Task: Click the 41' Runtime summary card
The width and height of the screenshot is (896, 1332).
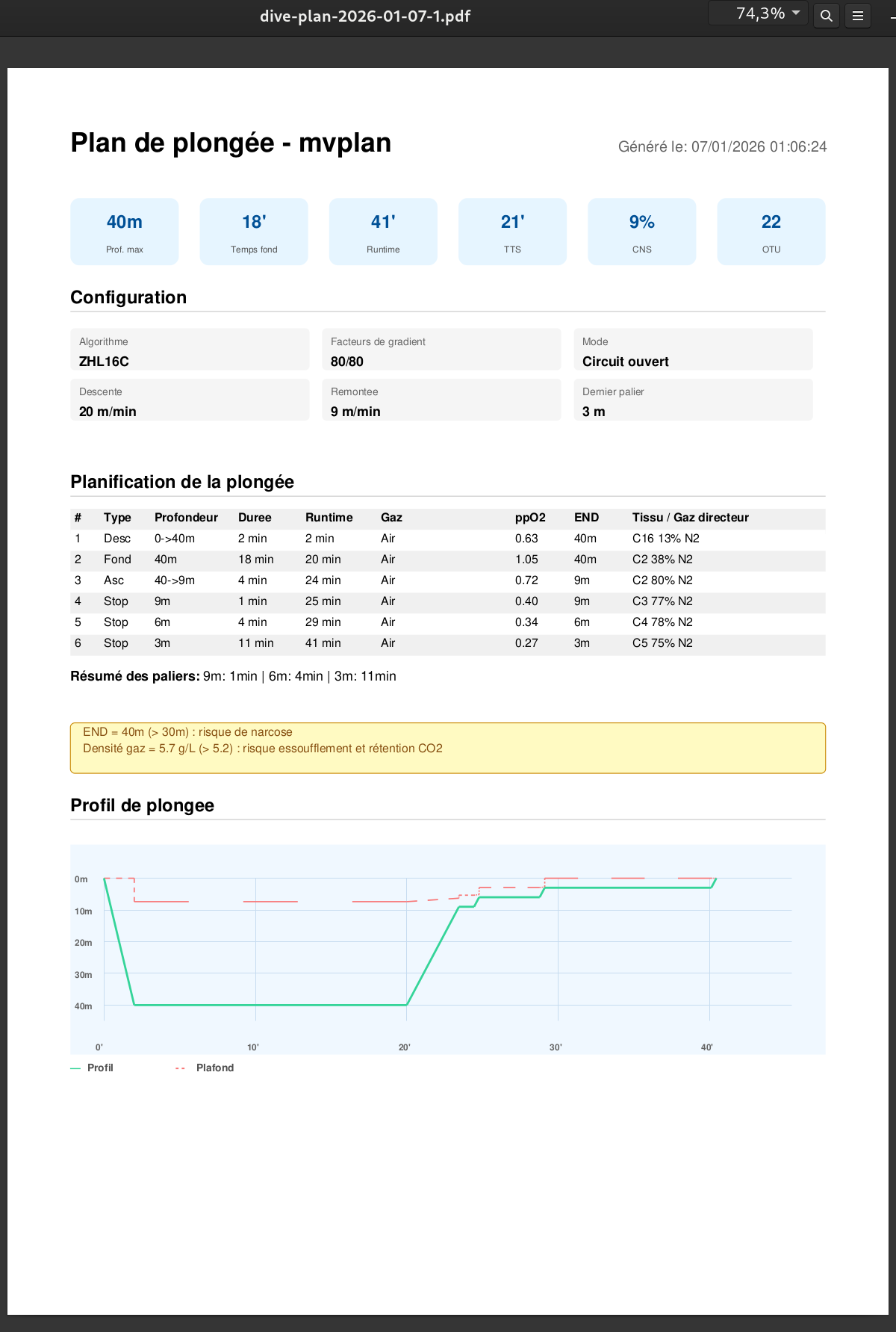Action: pos(383,232)
